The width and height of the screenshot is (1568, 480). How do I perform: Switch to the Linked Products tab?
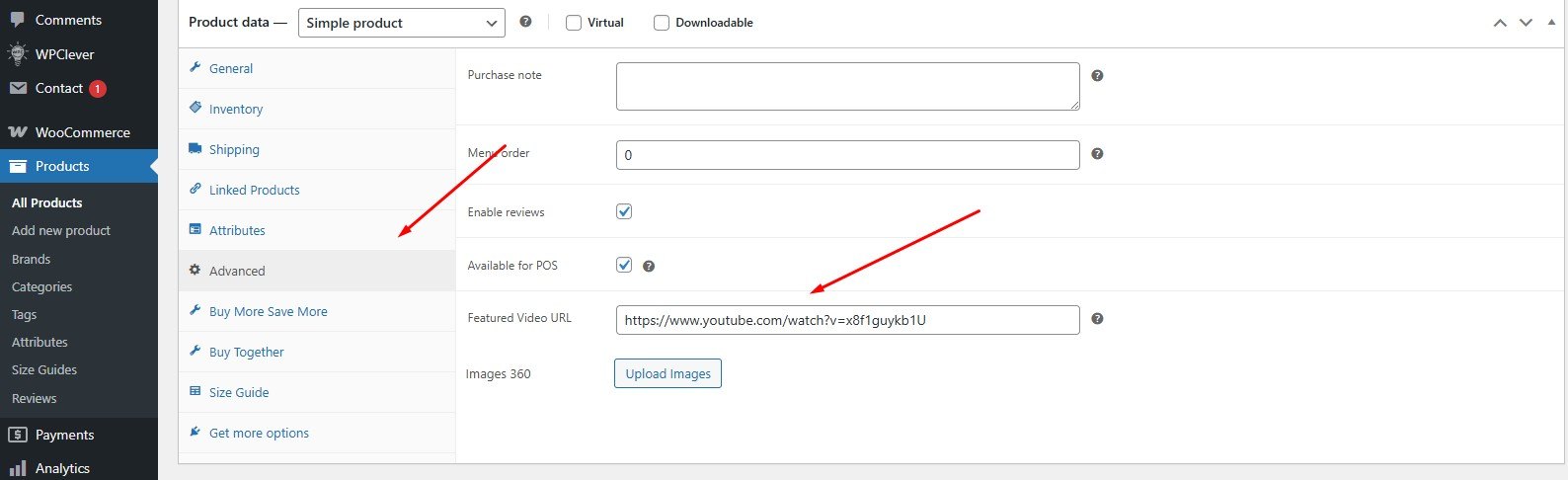[317, 190]
